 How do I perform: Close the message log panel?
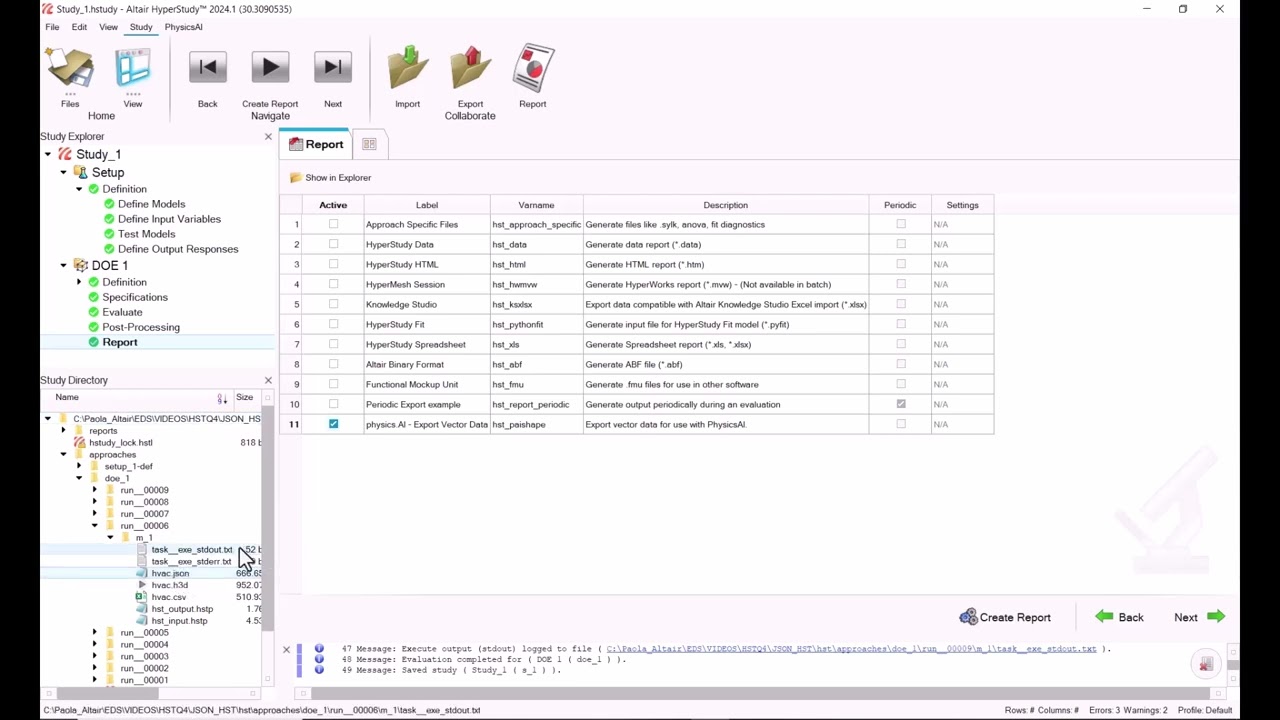tap(286, 650)
